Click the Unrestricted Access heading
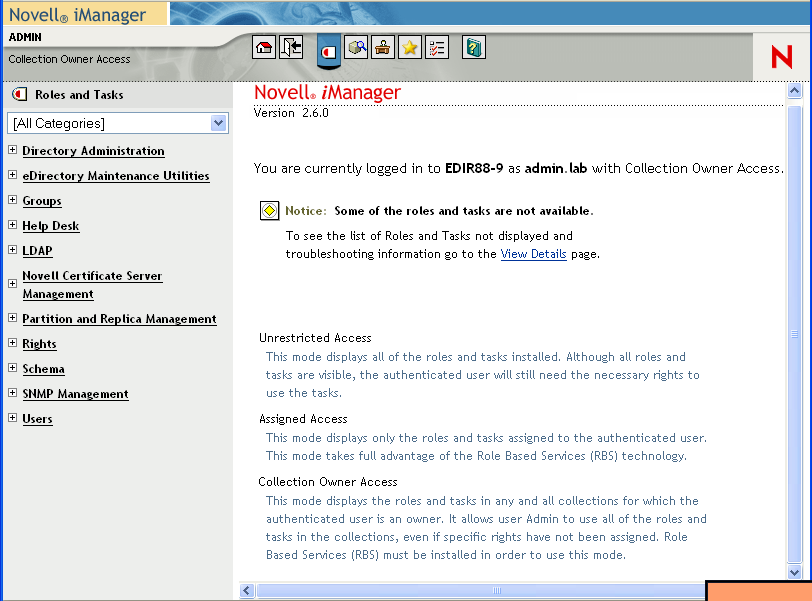This screenshot has height=601, width=812. point(315,338)
